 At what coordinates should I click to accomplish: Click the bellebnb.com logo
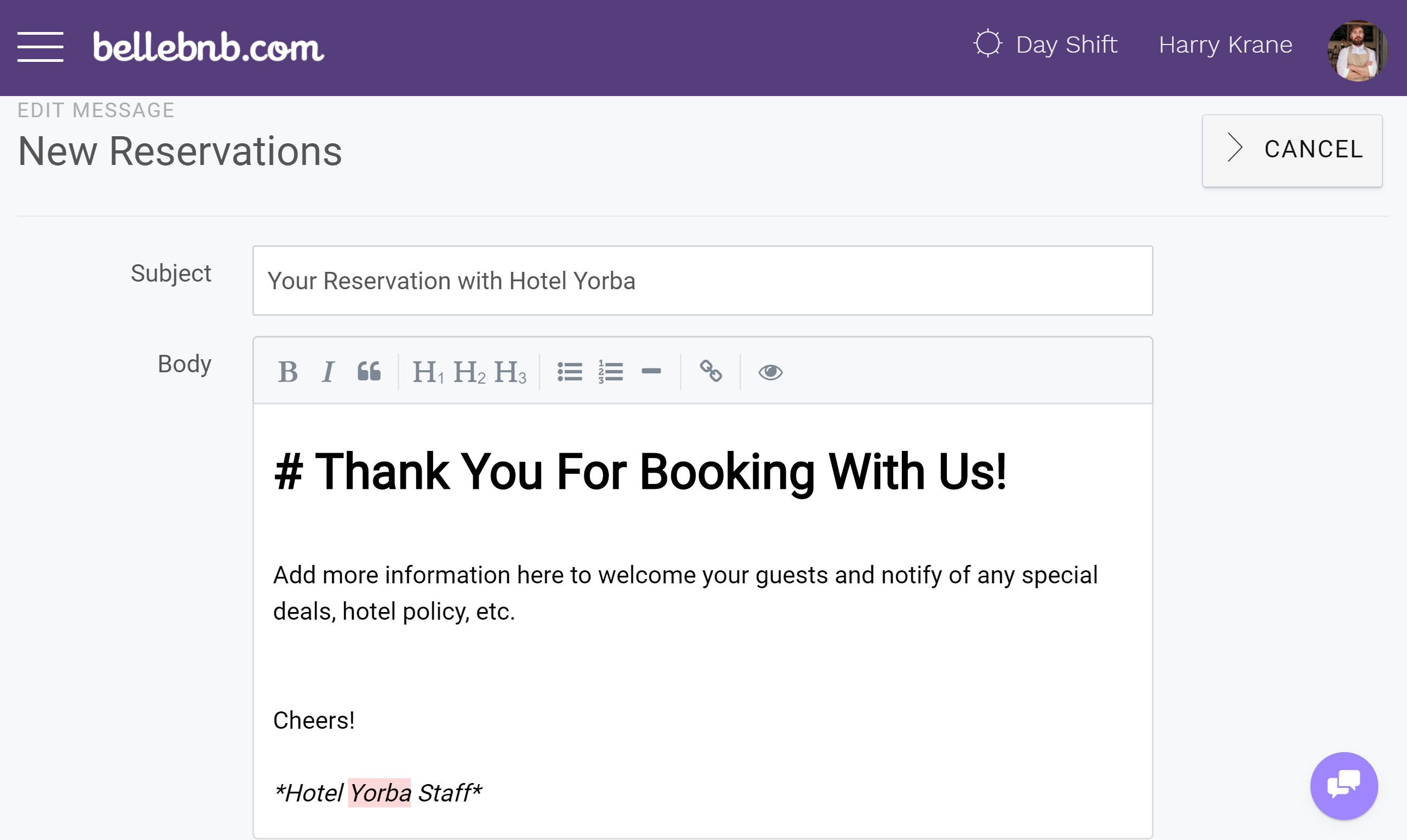(208, 47)
